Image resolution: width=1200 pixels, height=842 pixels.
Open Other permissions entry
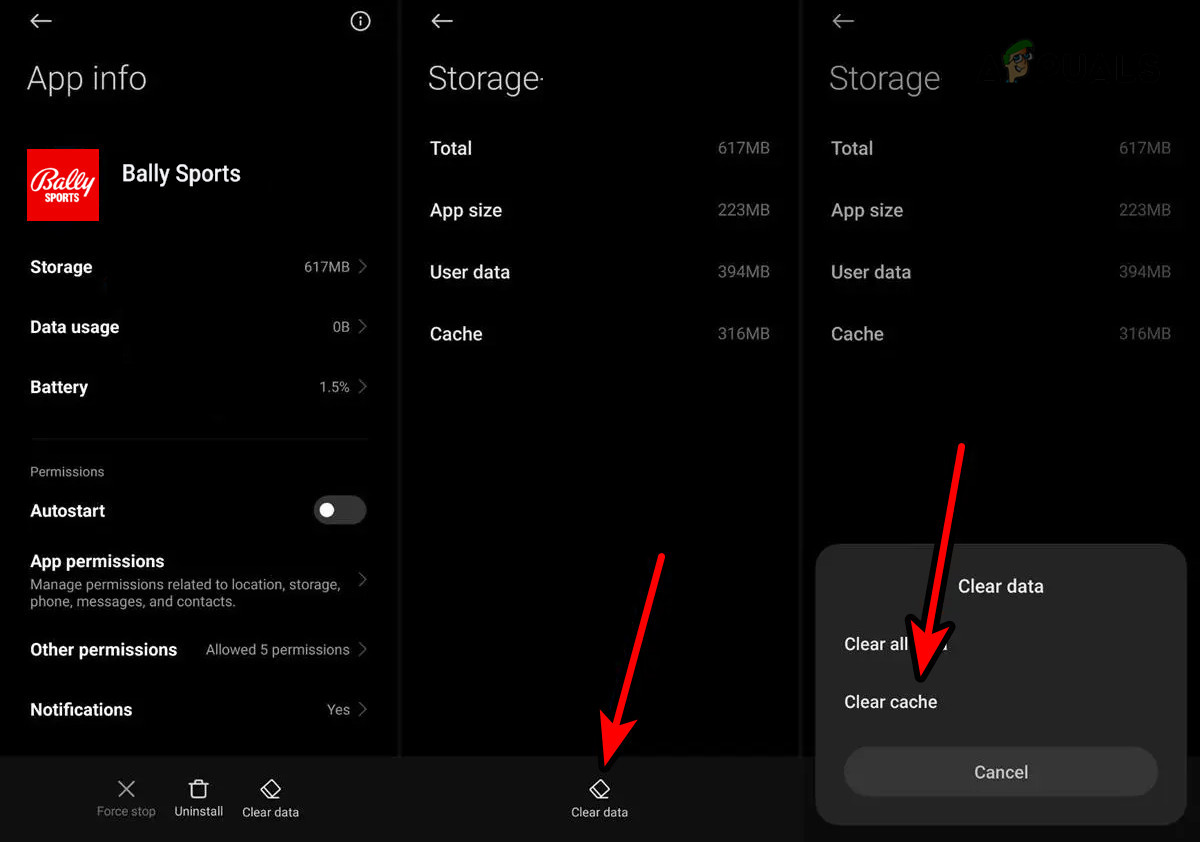tap(199, 649)
